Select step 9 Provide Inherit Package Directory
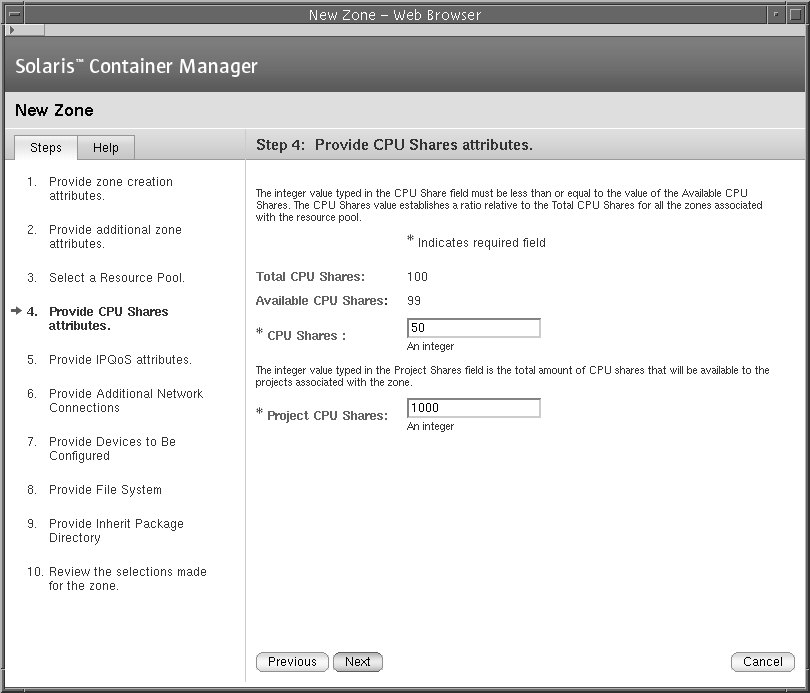Viewport: 810px width, 693px height. pyautogui.click(x=116, y=531)
